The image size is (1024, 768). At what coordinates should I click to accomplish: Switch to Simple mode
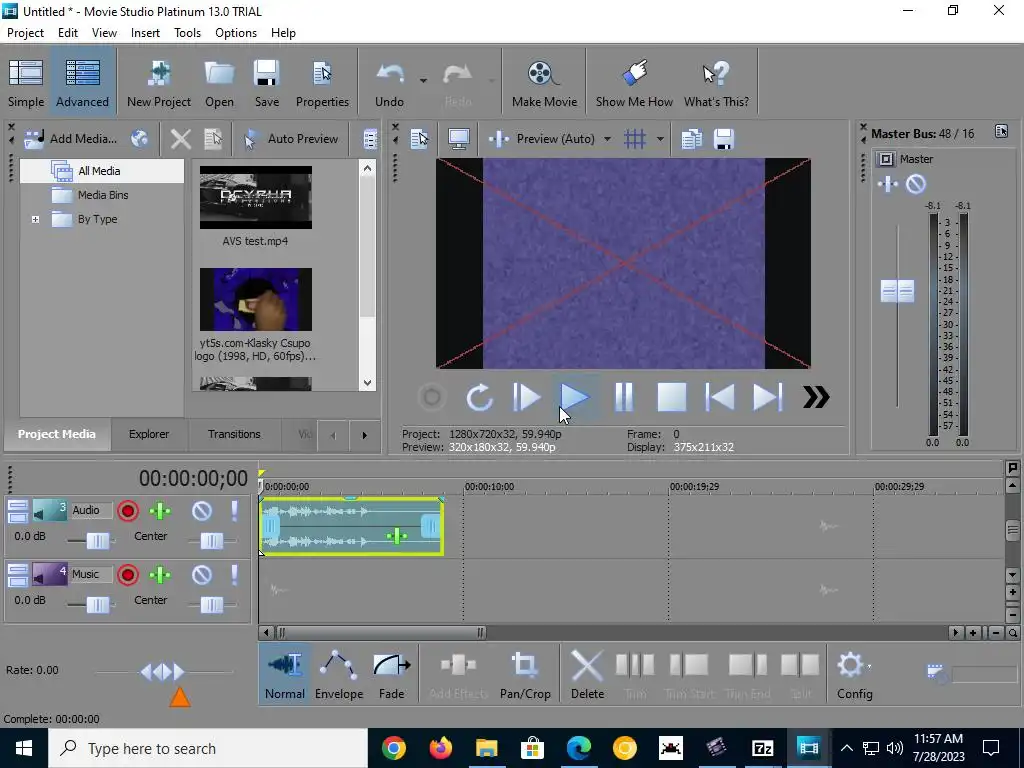point(25,83)
